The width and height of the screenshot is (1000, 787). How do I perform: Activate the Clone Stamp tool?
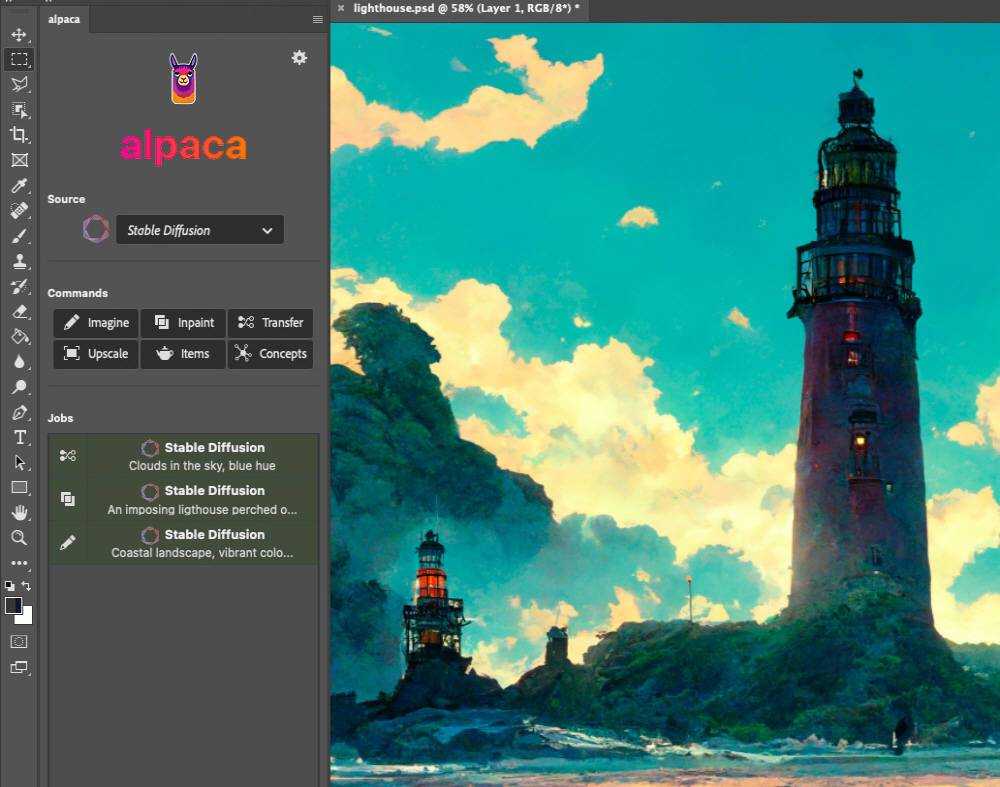19,262
